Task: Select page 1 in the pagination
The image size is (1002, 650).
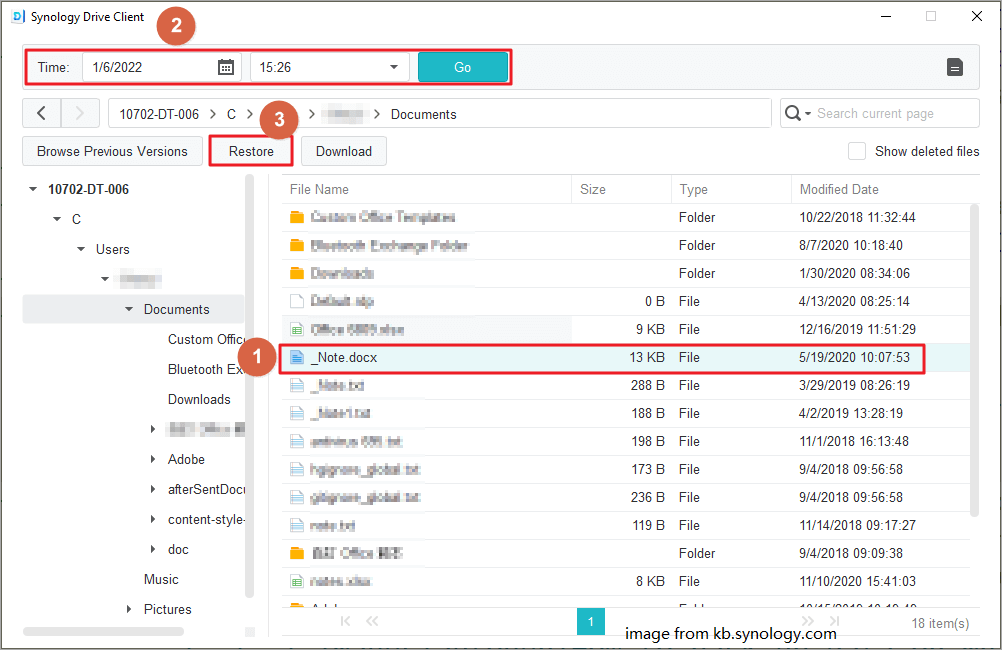Action: (590, 621)
